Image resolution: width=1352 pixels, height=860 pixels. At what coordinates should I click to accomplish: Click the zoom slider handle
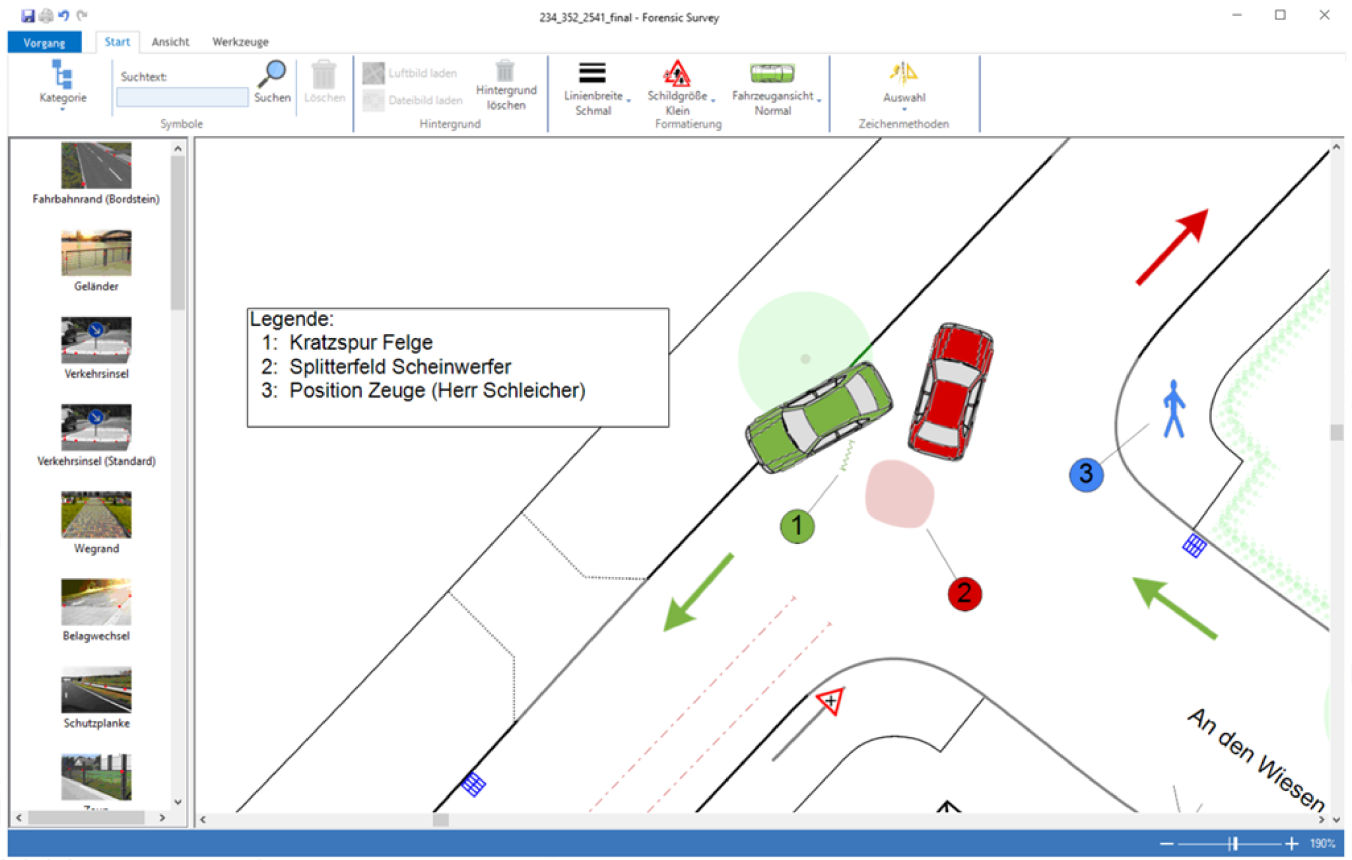pos(1234,844)
